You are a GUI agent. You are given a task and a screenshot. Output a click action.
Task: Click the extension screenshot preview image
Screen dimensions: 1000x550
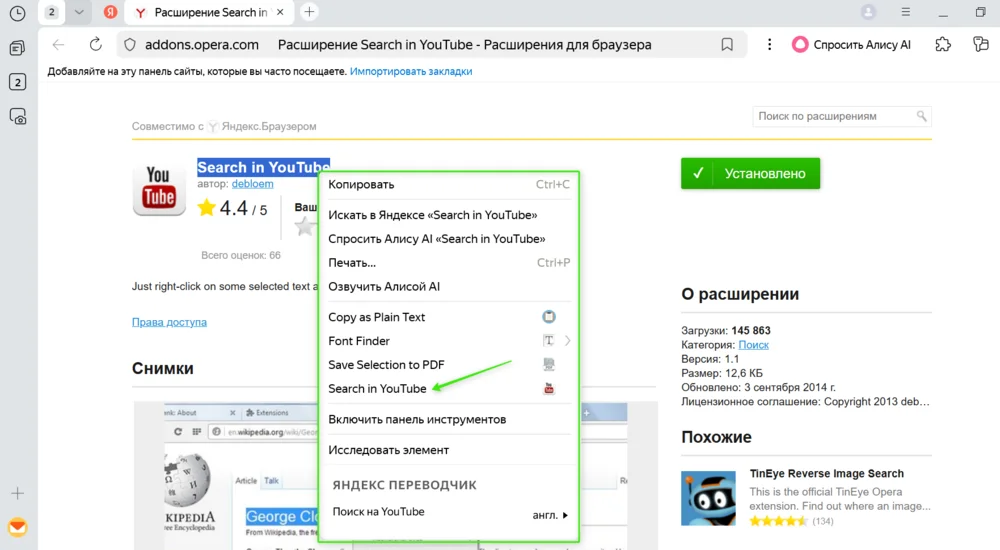point(395,475)
